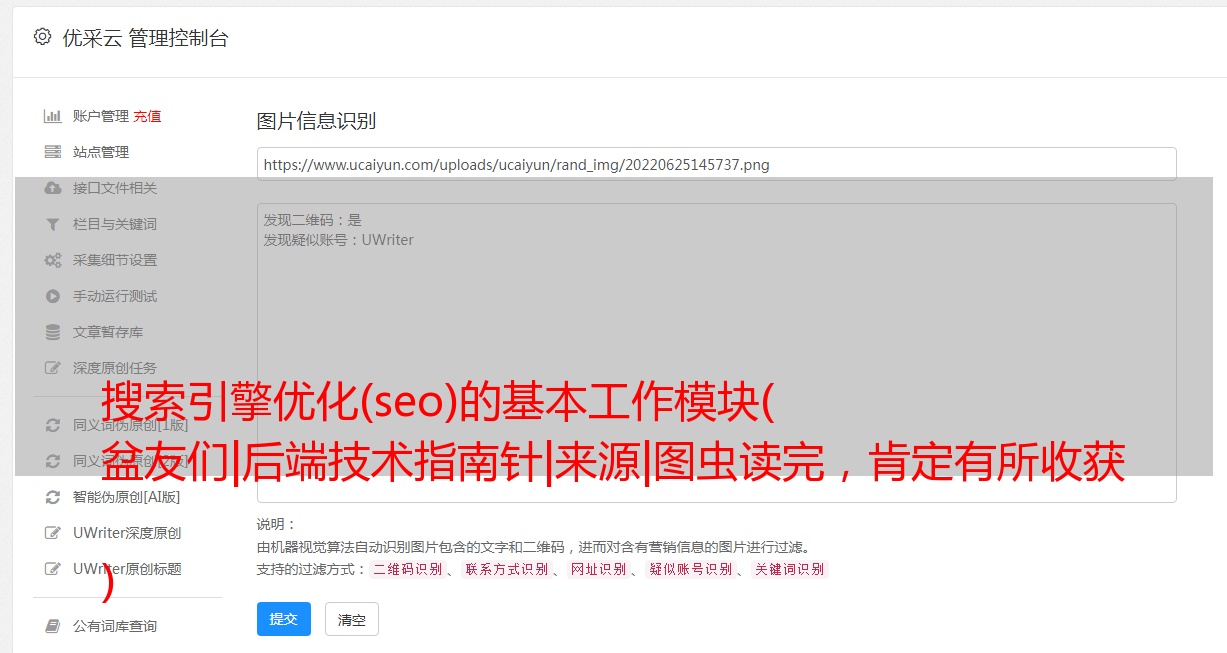Click the 疑似账号识别 tag

690,569
